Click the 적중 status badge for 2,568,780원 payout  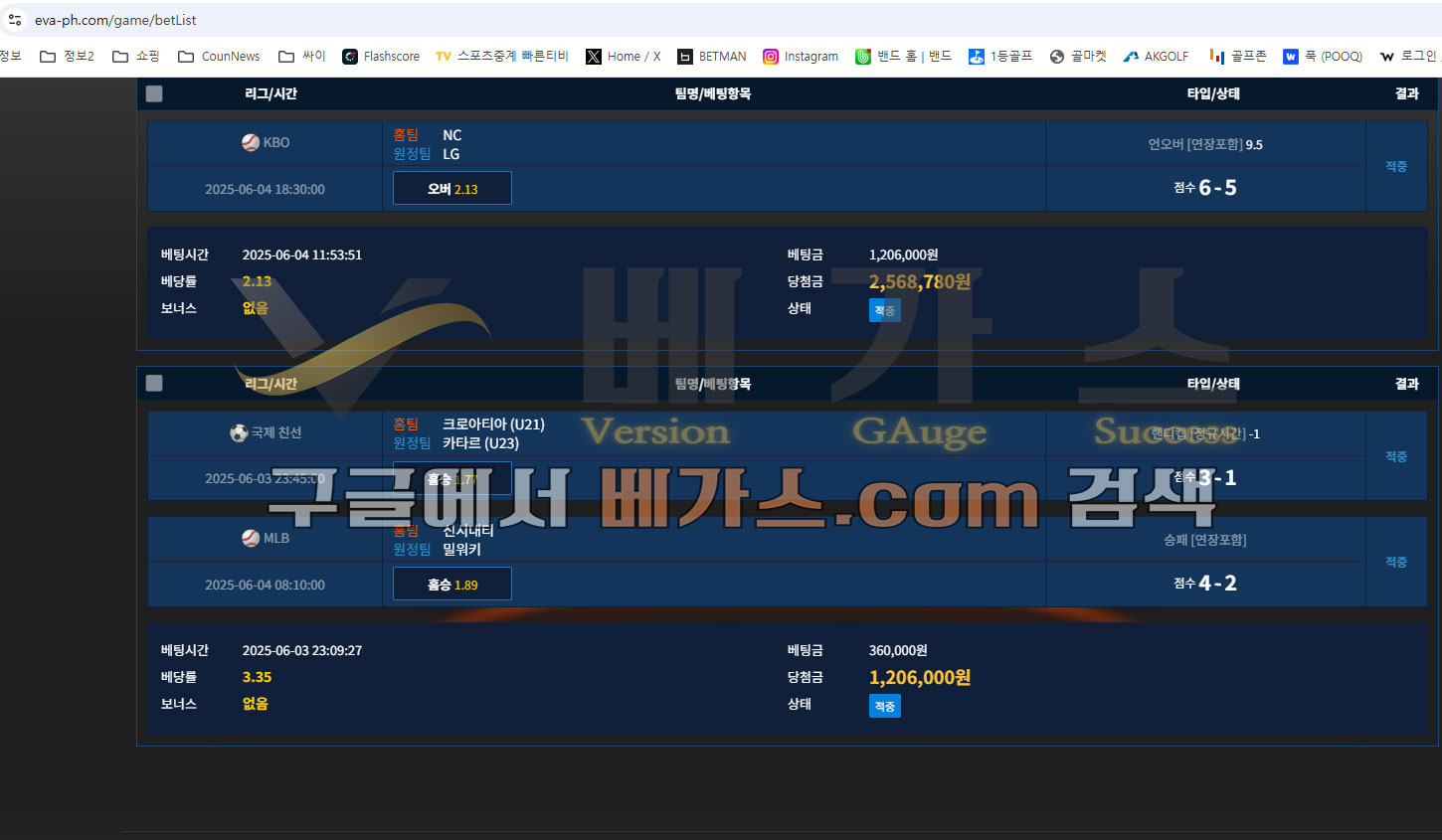tap(885, 310)
